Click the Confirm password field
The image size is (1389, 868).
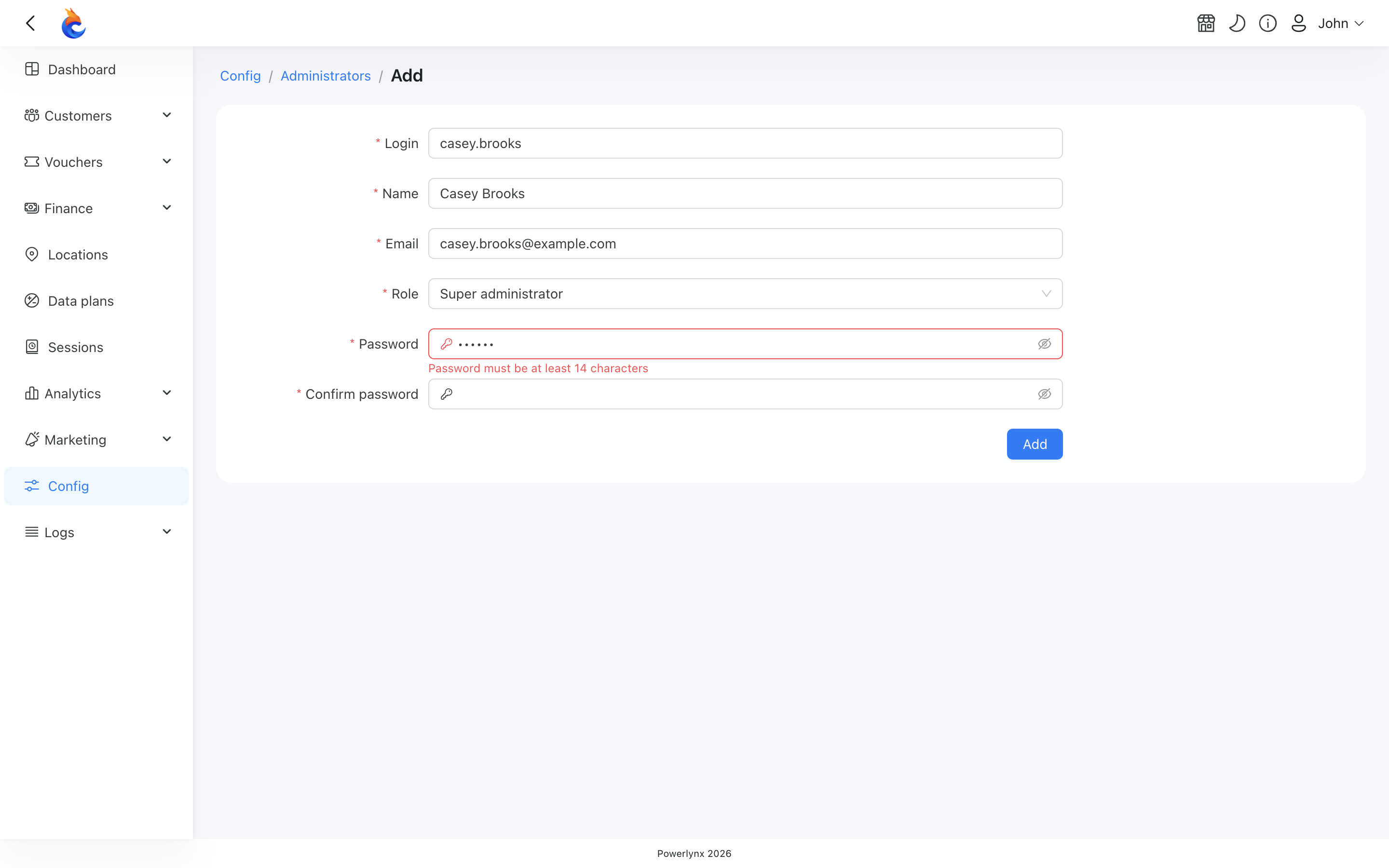point(745,394)
